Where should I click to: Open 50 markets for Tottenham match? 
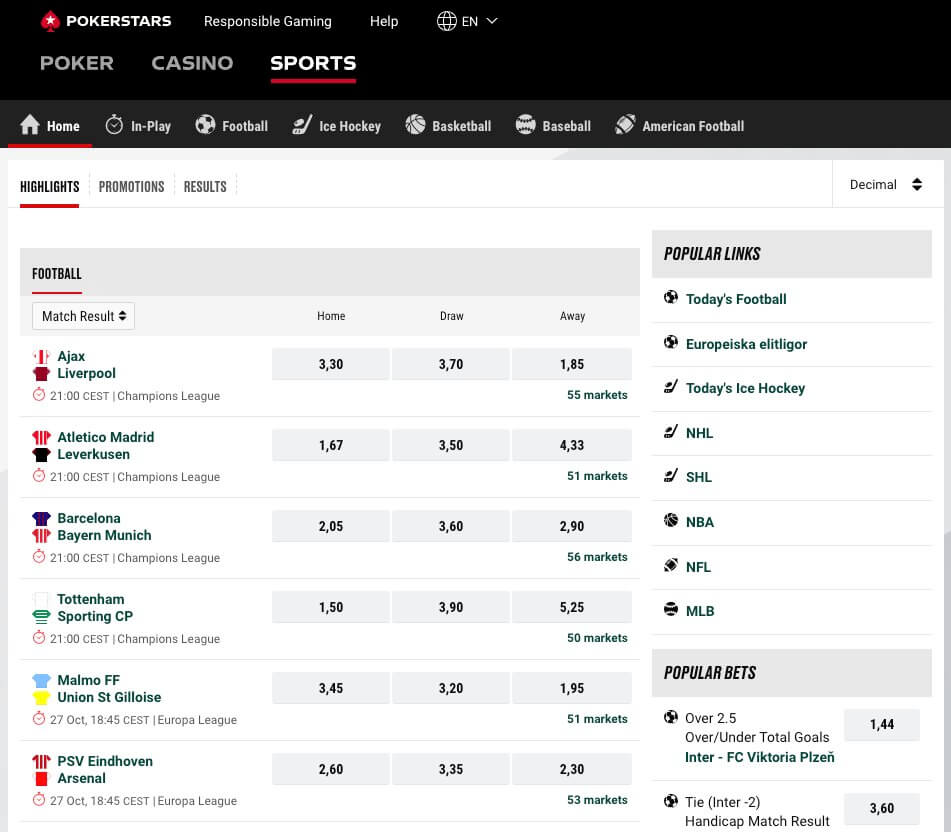coord(597,638)
